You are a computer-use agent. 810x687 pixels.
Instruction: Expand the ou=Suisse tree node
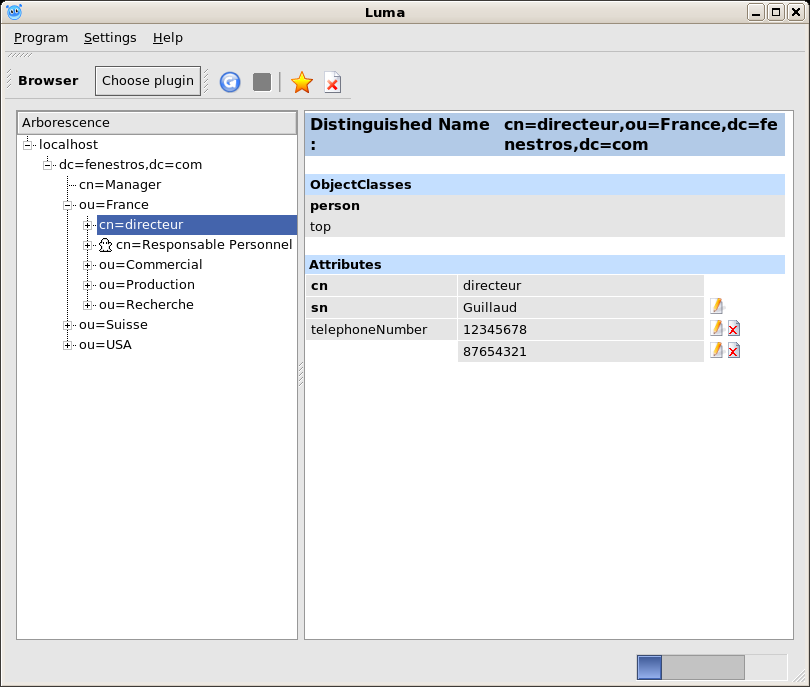(68, 325)
